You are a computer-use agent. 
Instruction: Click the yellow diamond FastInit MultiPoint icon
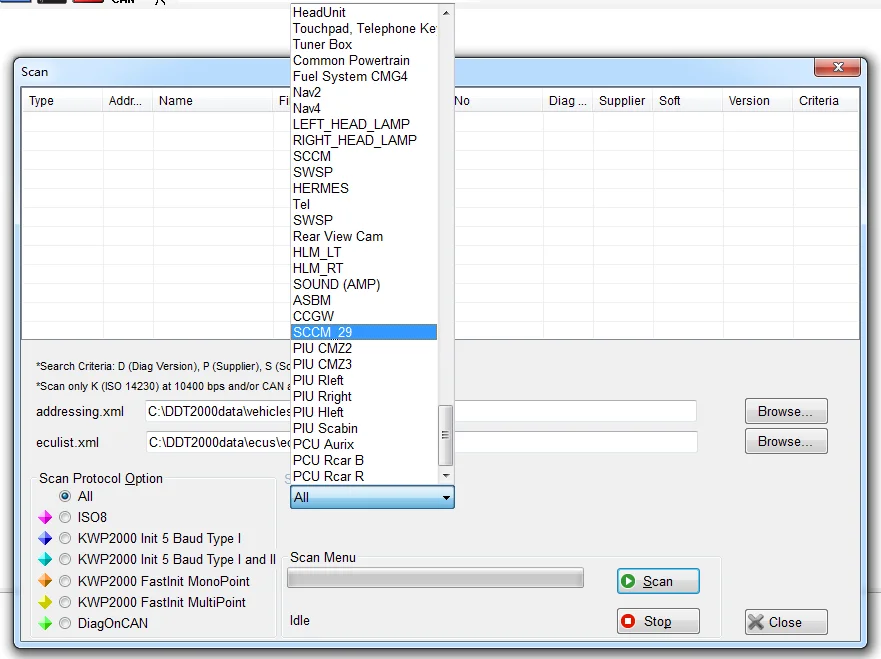point(45,602)
